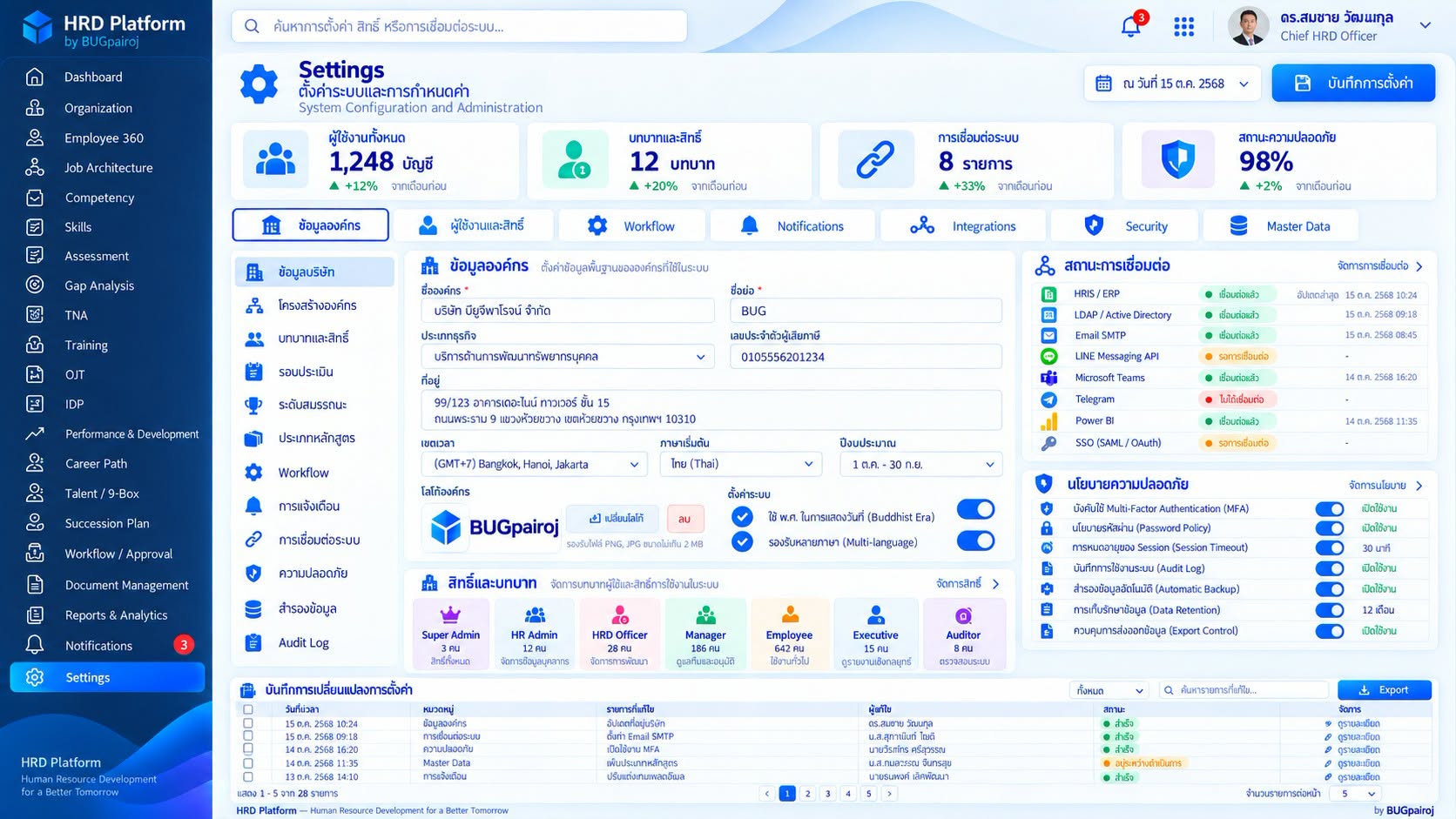Toggle the Multi-language support switch
This screenshot has width=1456, height=819.
pyautogui.click(x=975, y=540)
